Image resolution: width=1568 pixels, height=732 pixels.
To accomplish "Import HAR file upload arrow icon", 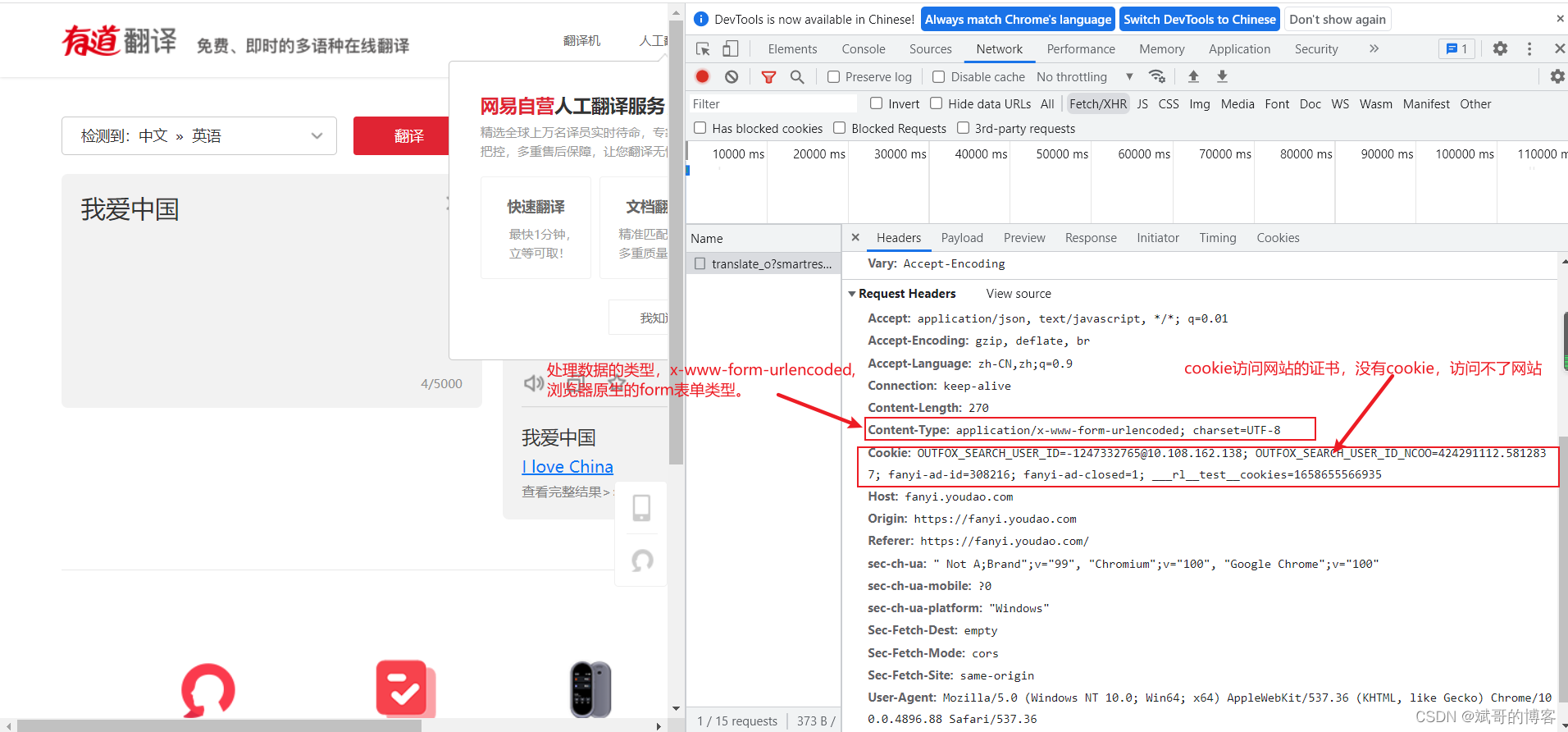I will tap(1193, 76).
